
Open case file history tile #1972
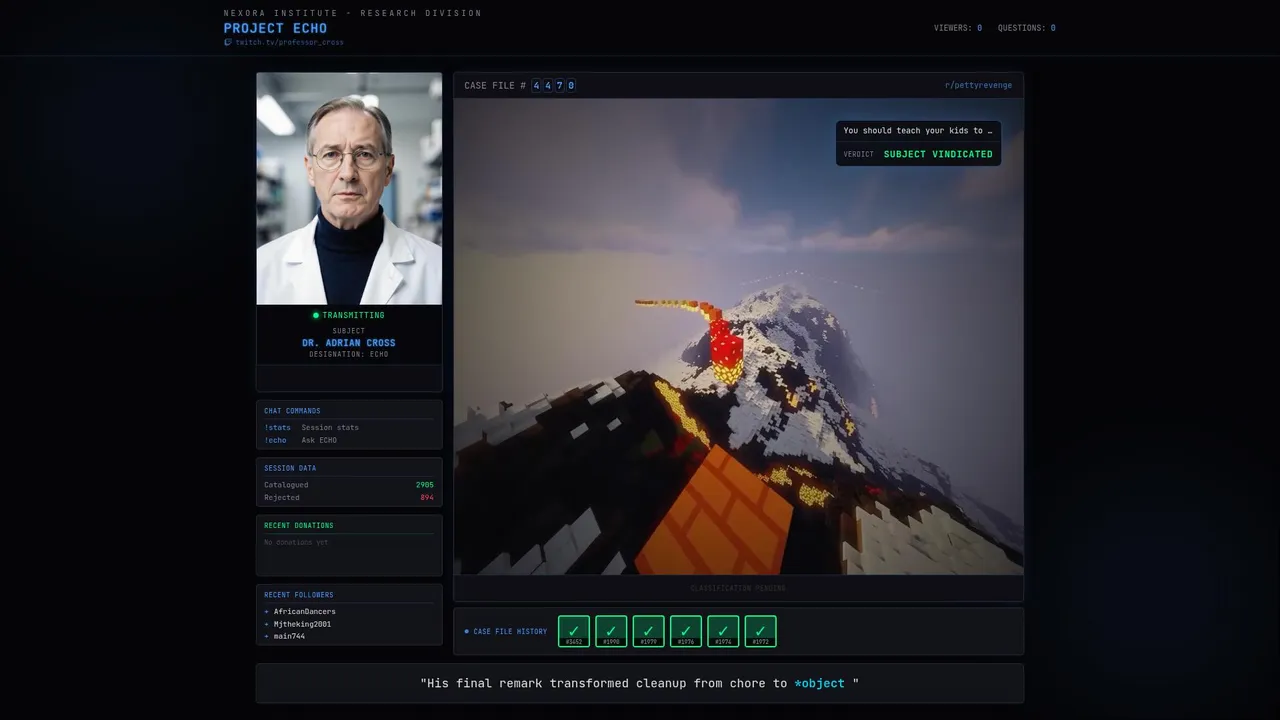[x=760, y=631]
